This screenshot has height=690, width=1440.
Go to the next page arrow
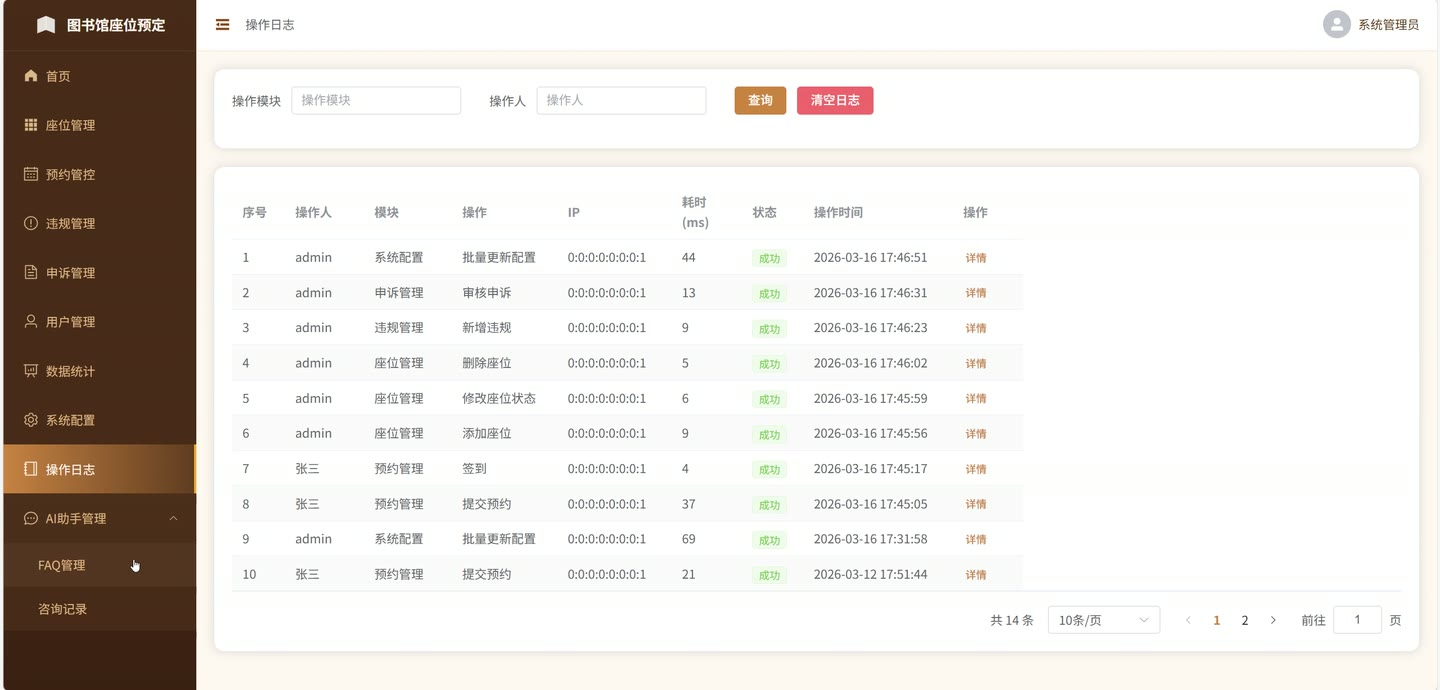pyautogui.click(x=1273, y=620)
